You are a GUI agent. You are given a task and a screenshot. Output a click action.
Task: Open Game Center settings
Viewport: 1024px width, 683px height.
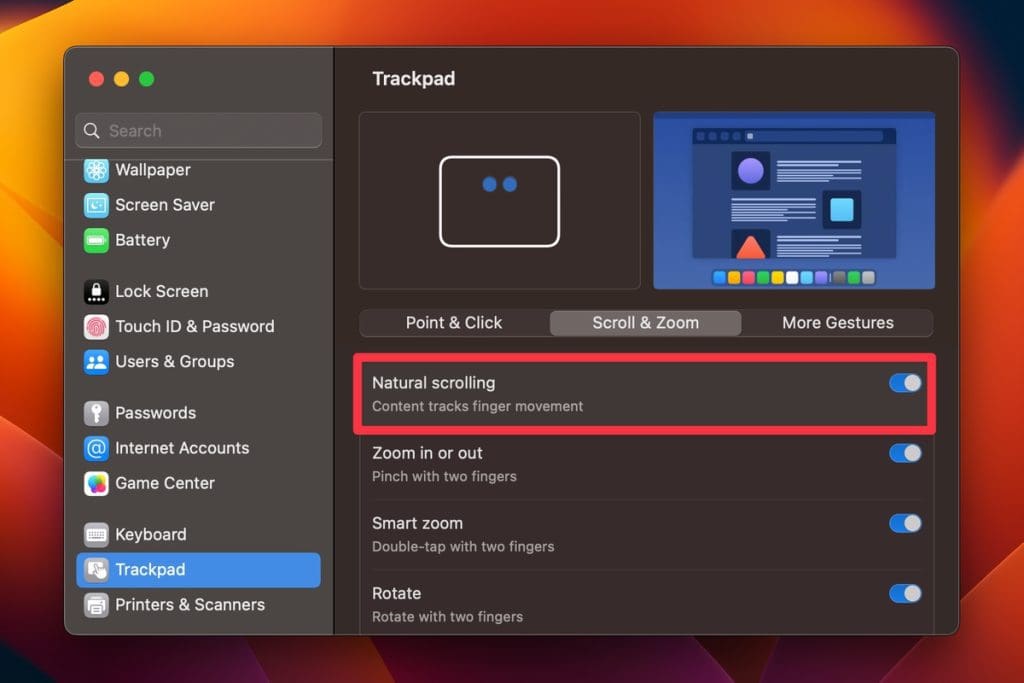[x=199, y=483]
